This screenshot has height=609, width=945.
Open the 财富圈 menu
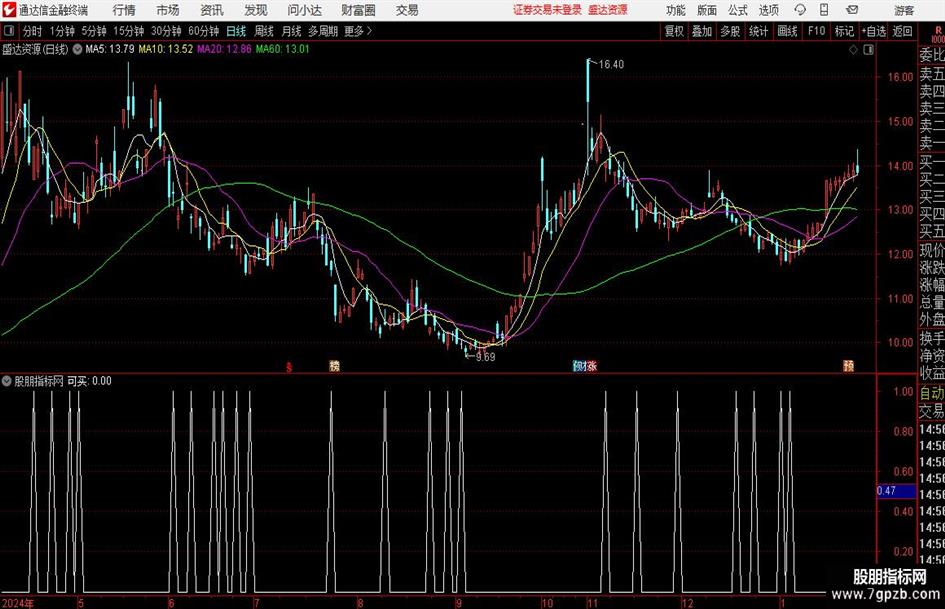tap(358, 10)
